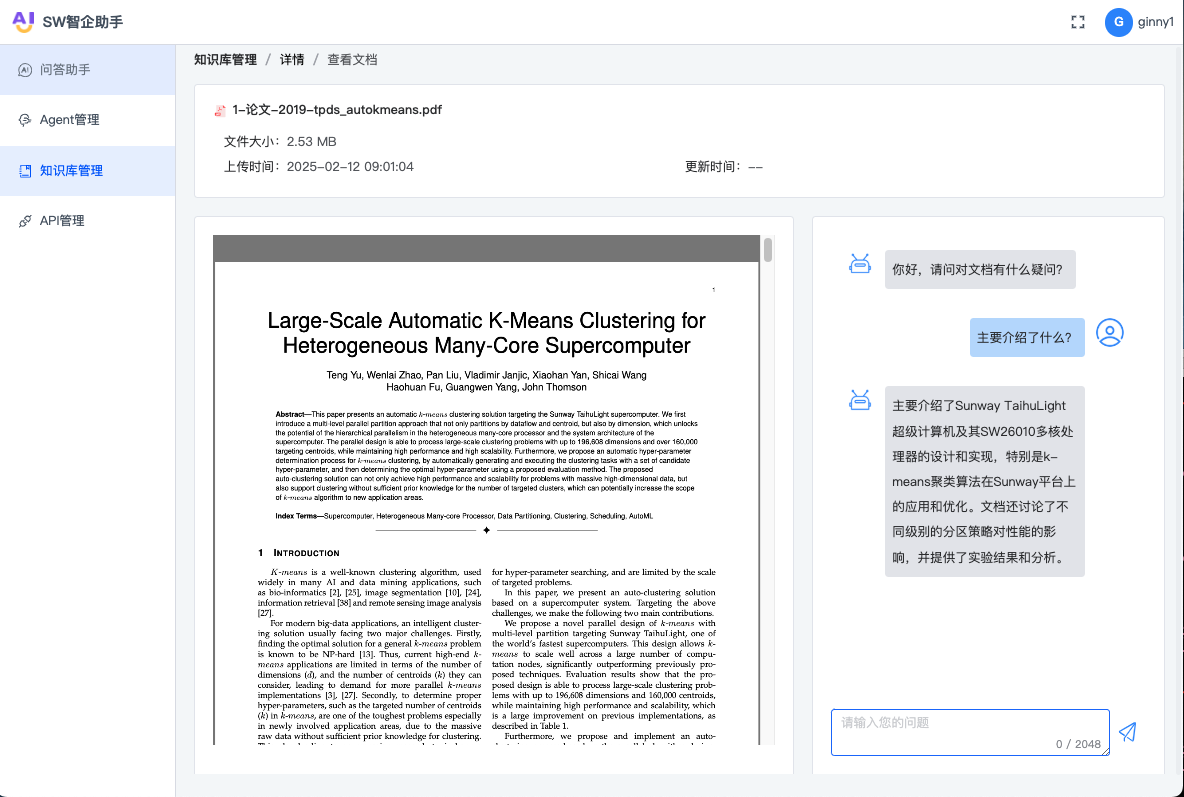Open the 问答助手 menu item
Screen dimensions: 1184x797
tap(65, 70)
